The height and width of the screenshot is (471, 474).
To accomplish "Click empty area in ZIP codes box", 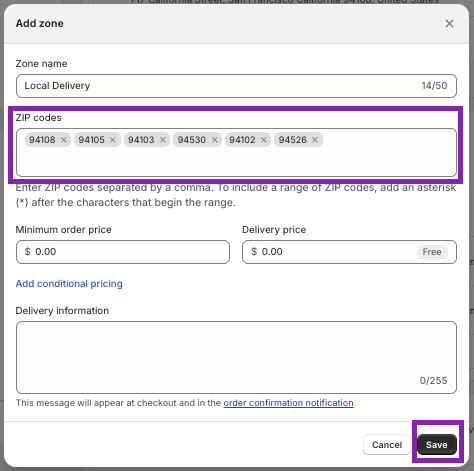I will 236,162.
